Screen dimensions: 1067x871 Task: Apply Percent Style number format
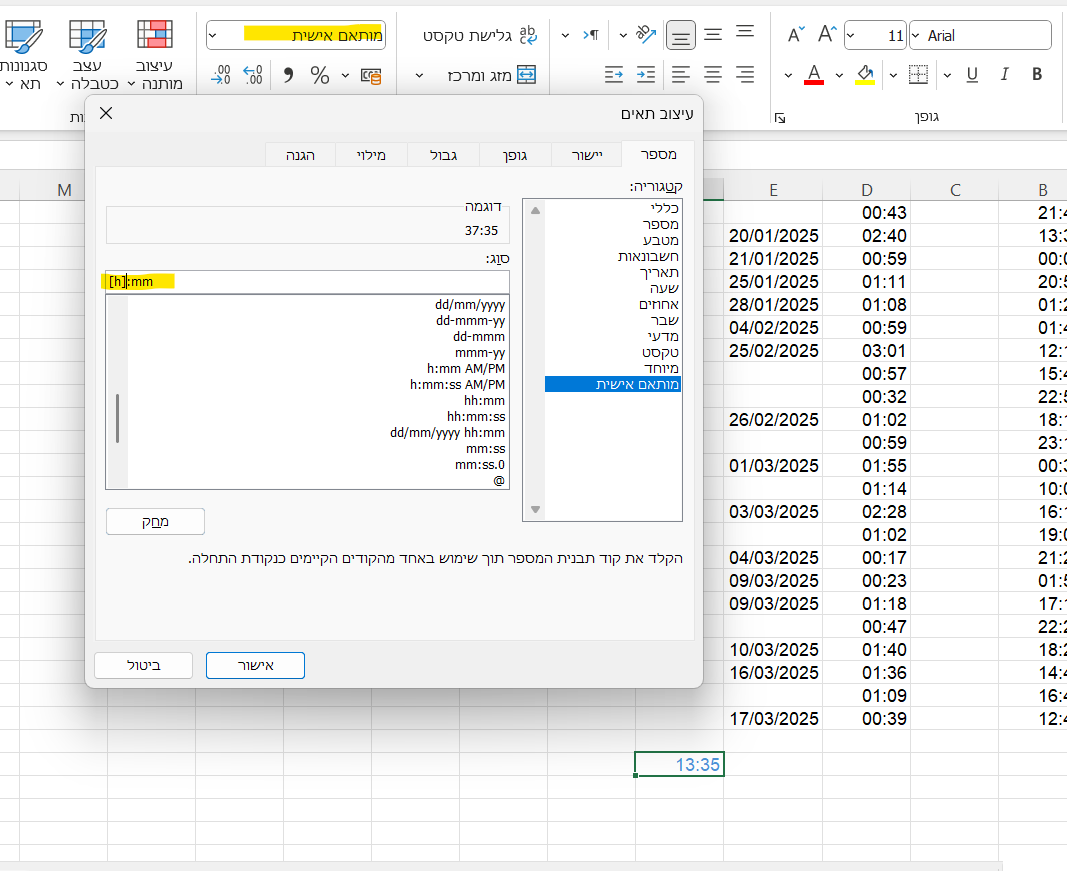320,75
